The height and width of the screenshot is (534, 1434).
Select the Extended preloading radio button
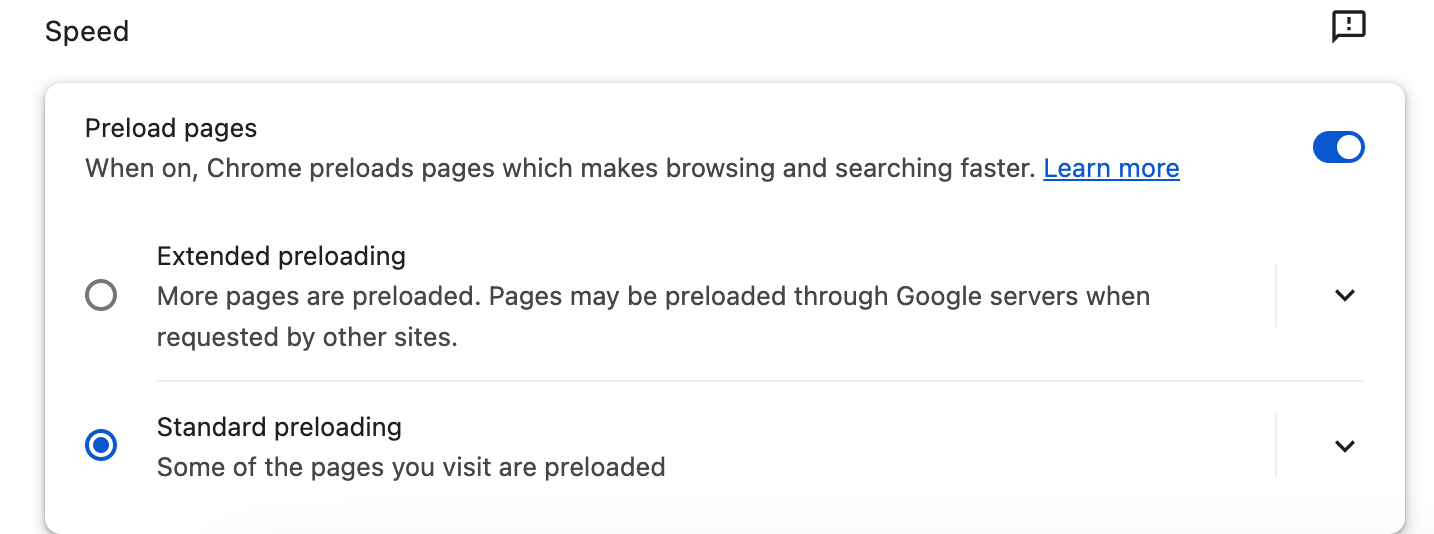(x=101, y=296)
